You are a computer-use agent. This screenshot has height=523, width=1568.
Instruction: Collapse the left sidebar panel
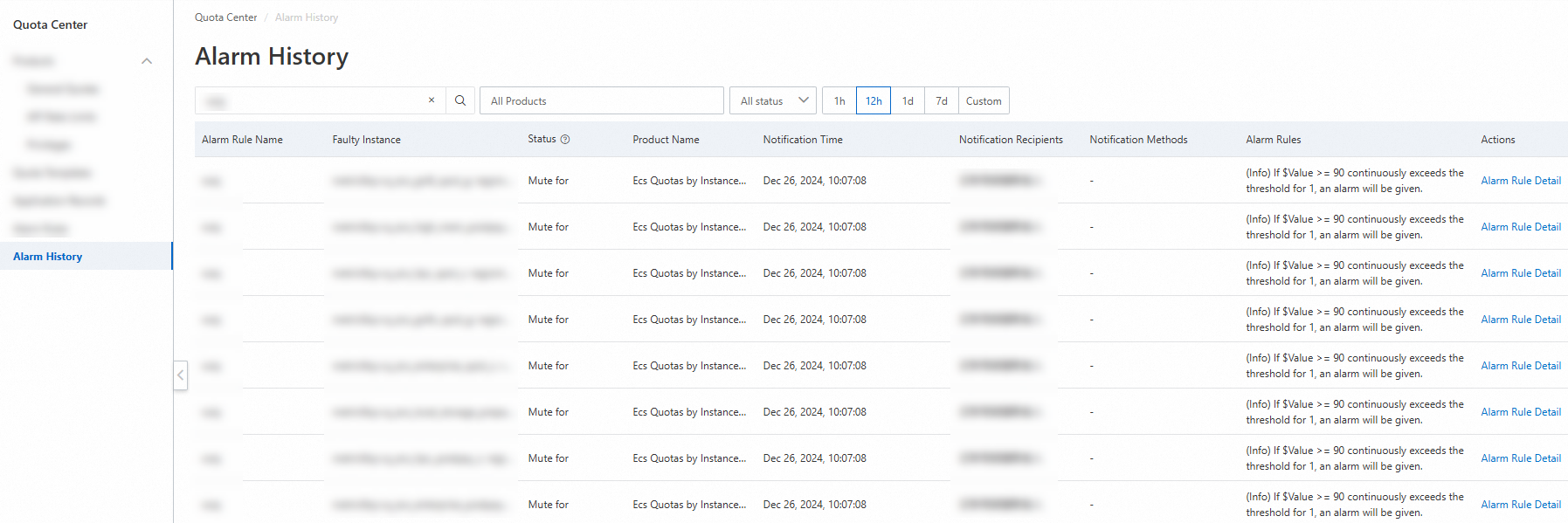pyautogui.click(x=180, y=375)
